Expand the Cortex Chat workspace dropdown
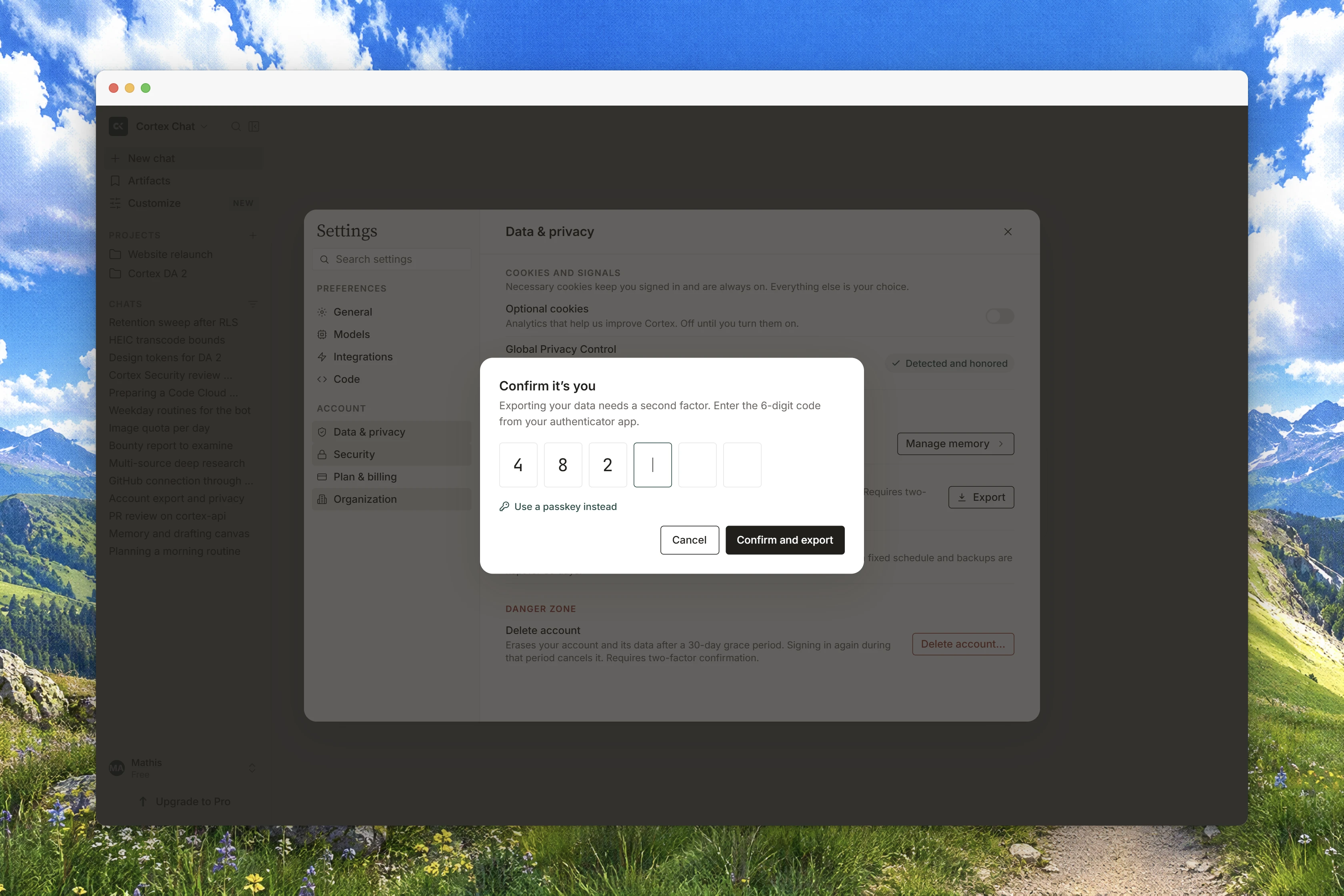Viewport: 1344px width, 896px height. 204,126
